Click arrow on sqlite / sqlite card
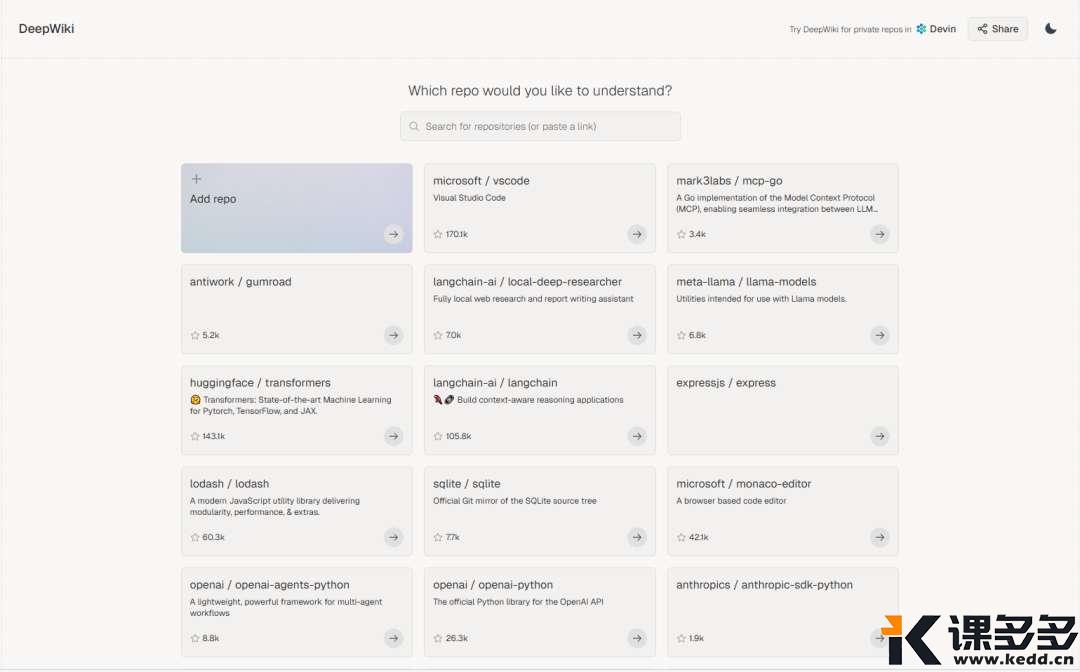This screenshot has height=672, width=1080. [x=636, y=537]
